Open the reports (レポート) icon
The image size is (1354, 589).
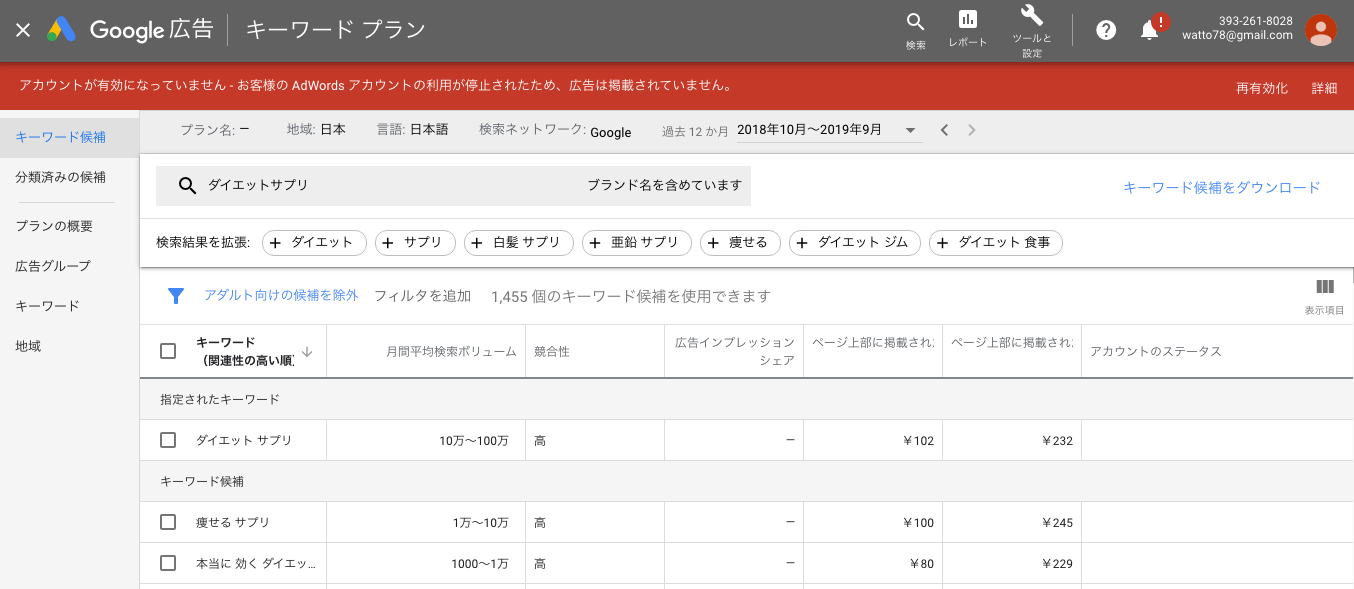(x=967, y=21)
